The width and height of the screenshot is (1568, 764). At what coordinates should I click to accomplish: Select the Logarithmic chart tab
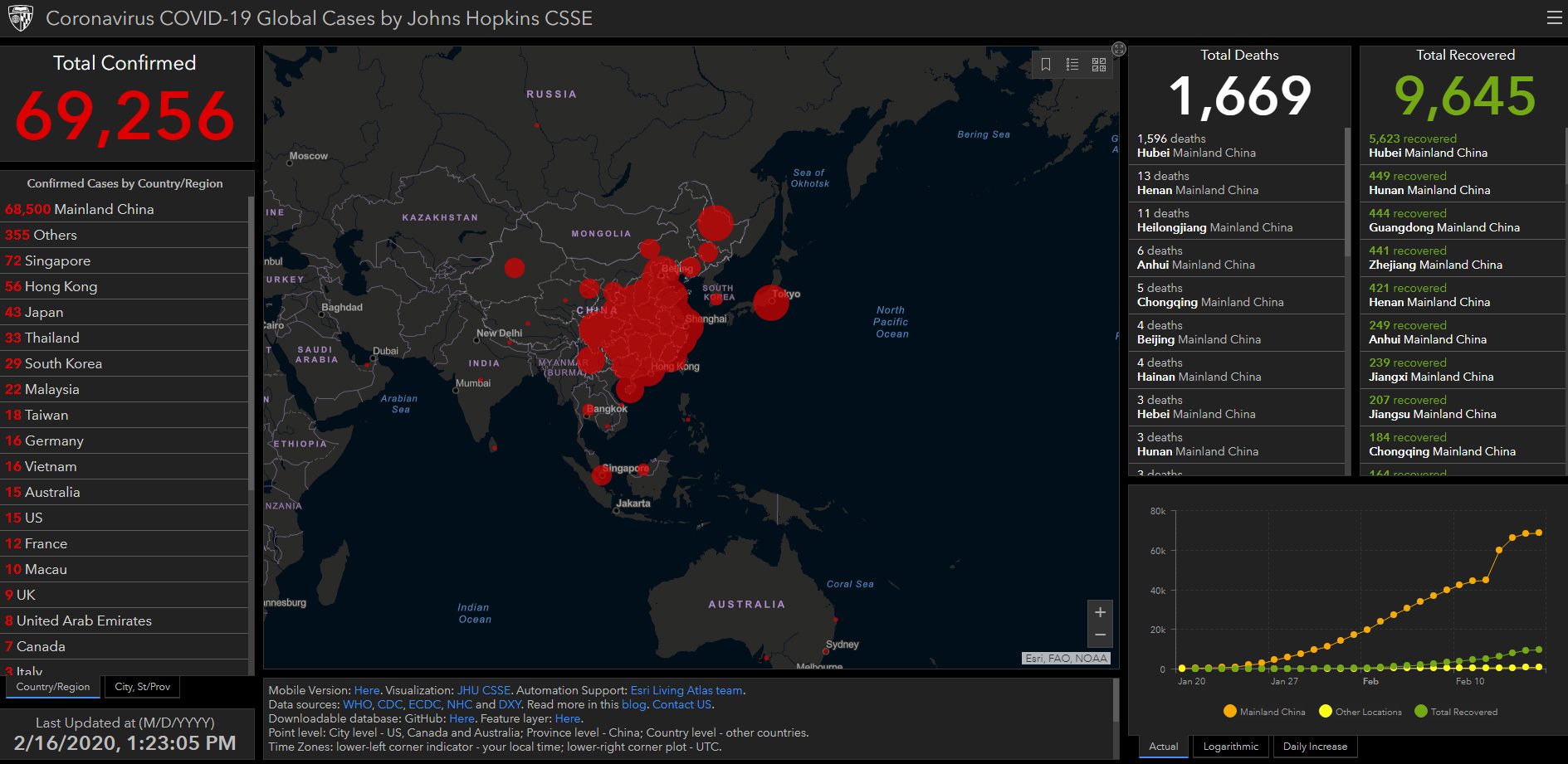(x=1230, y=747)
